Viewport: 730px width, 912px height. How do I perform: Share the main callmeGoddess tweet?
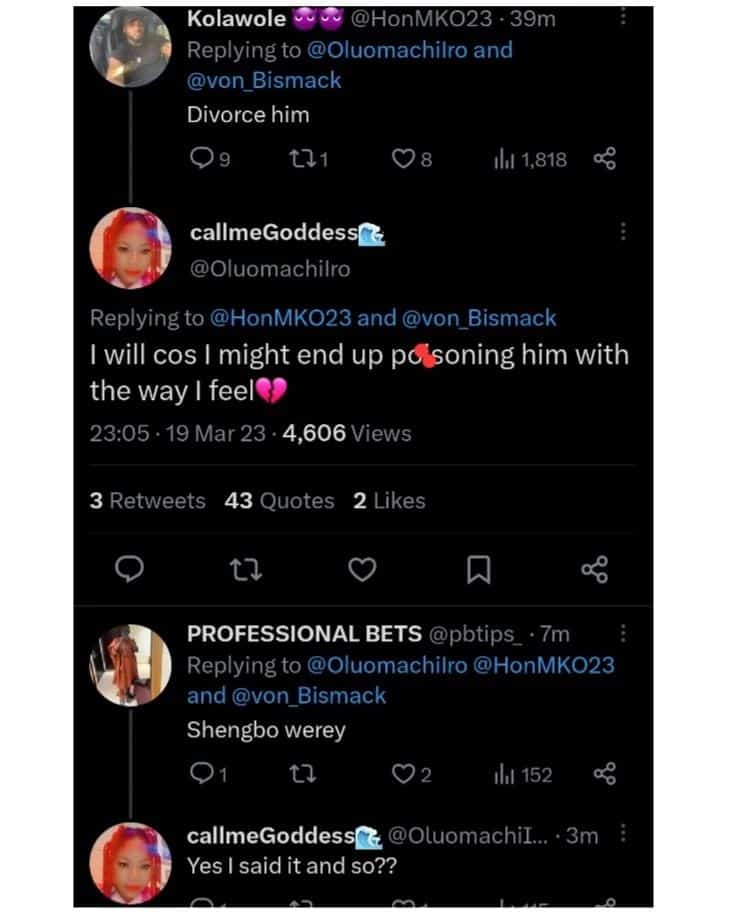tap(594, 569)
